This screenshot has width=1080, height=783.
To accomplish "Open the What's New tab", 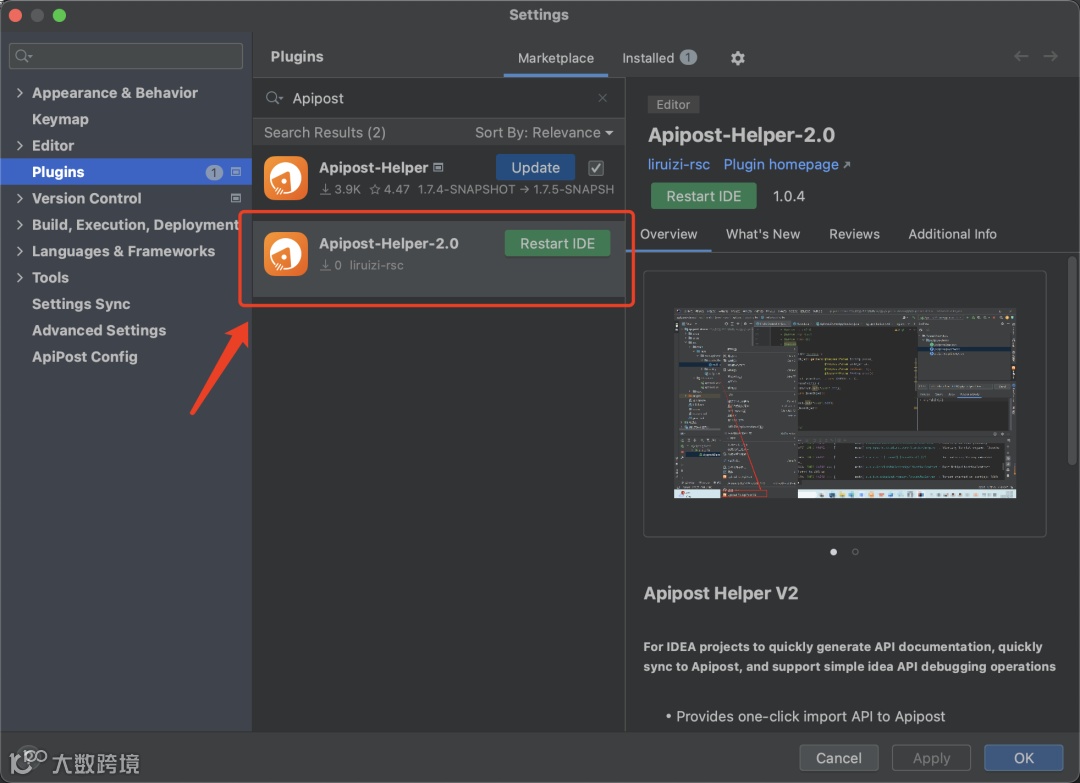I will click(762, 234).
